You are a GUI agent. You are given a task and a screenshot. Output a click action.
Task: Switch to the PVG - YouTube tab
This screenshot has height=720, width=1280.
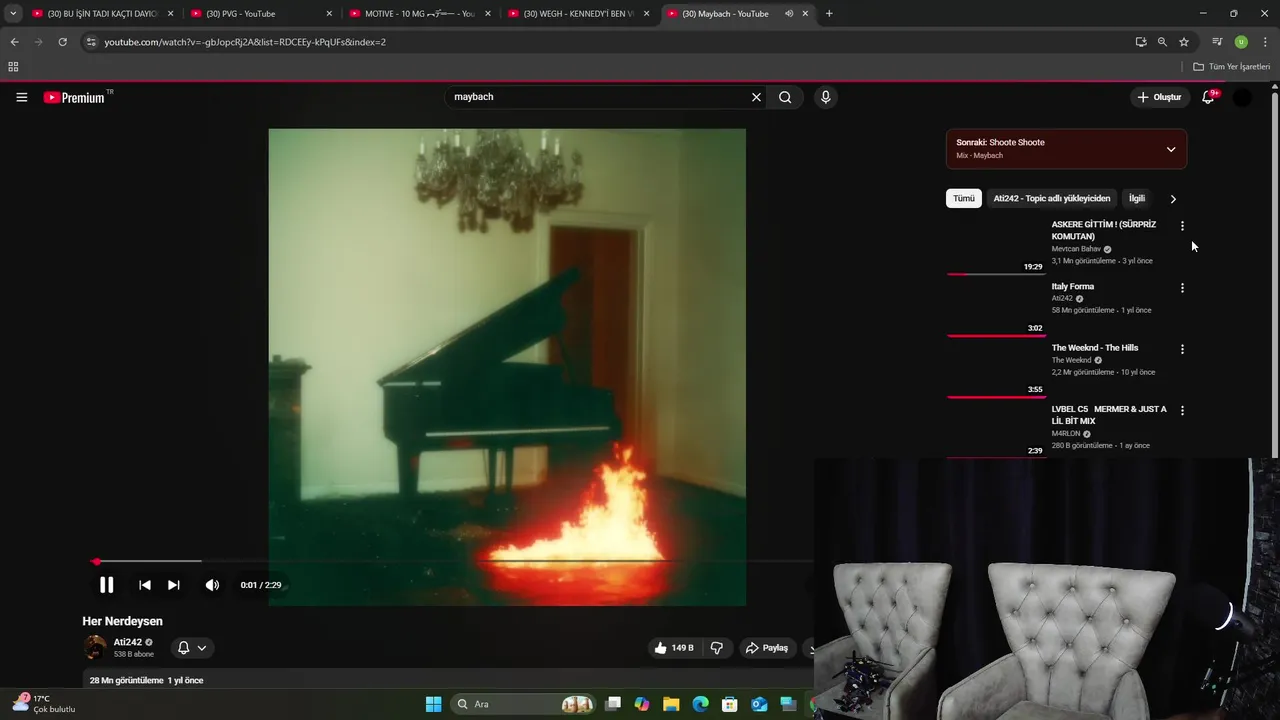[x=262, y=14]
